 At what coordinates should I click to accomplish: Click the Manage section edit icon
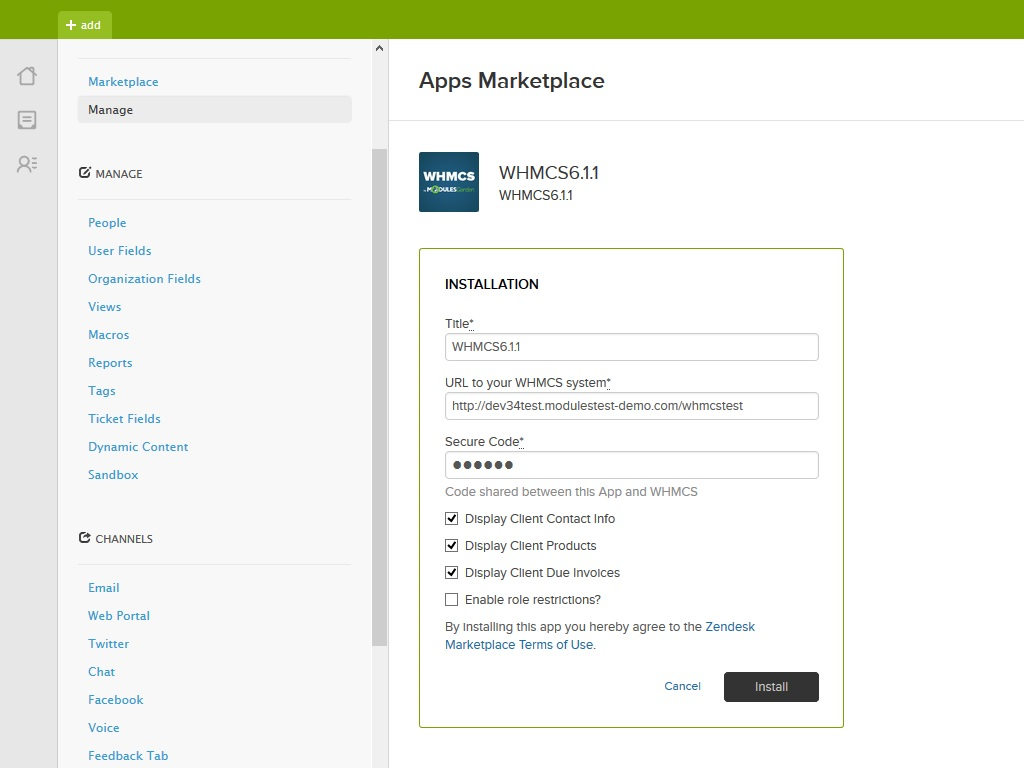85,173
